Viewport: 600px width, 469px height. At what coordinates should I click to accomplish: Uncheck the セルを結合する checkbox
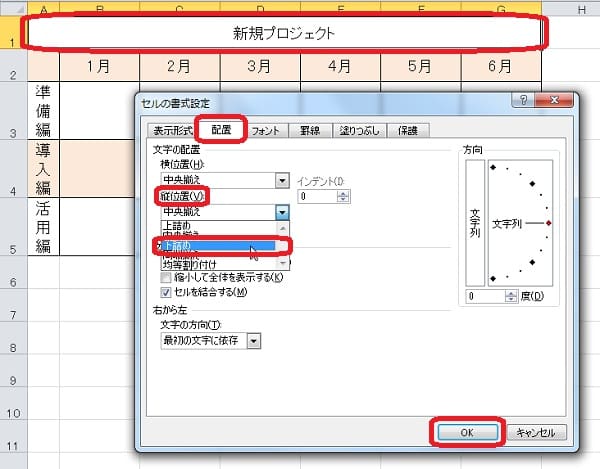166,292
